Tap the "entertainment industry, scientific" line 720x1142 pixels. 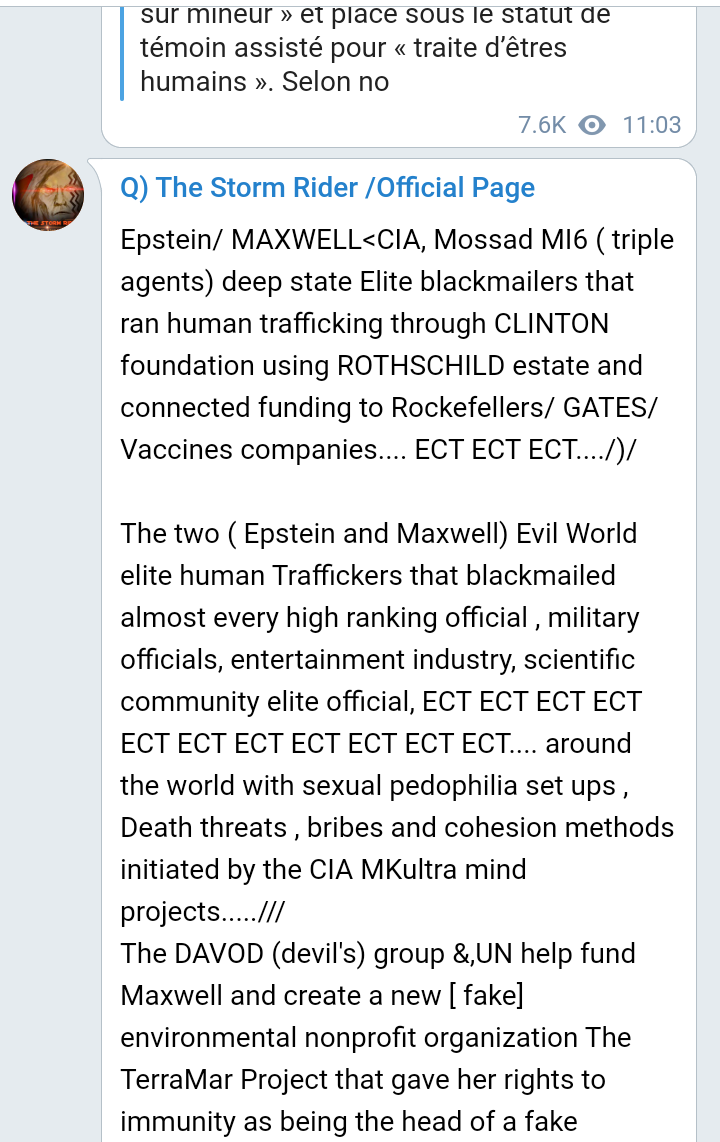377,660
